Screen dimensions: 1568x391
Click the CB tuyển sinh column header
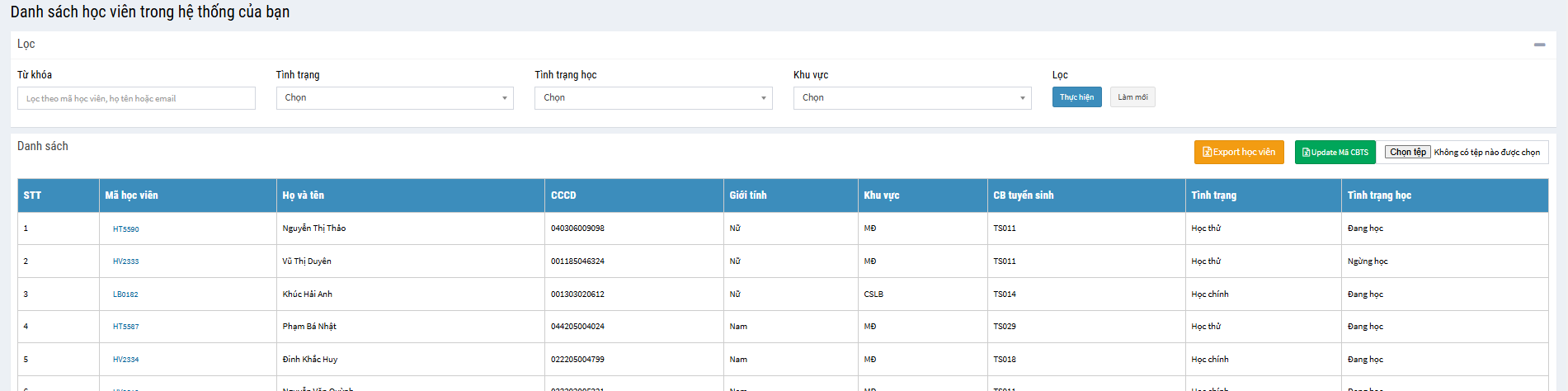tap(1023, 195)
